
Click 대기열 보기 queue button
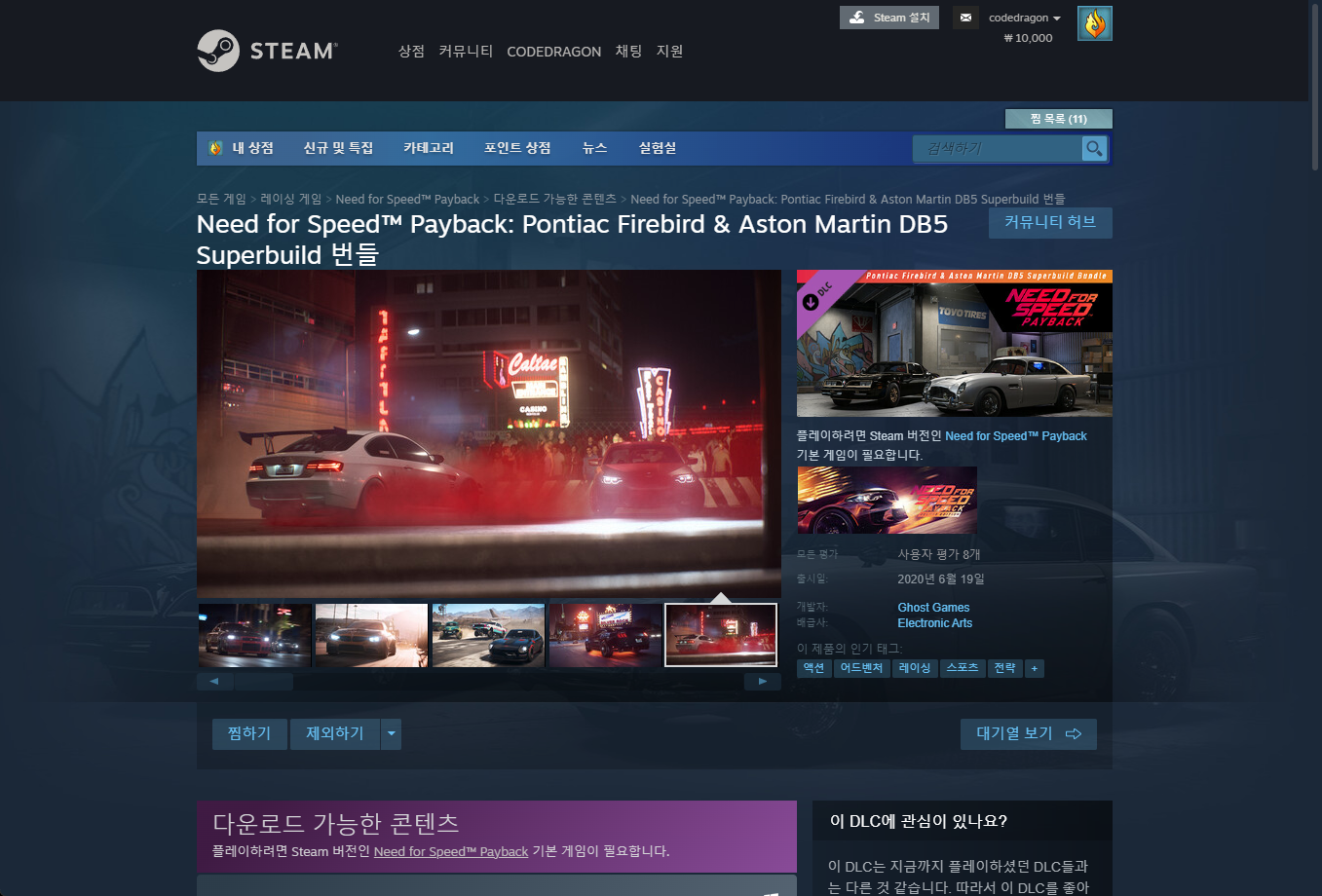(x=1029, y=733)
